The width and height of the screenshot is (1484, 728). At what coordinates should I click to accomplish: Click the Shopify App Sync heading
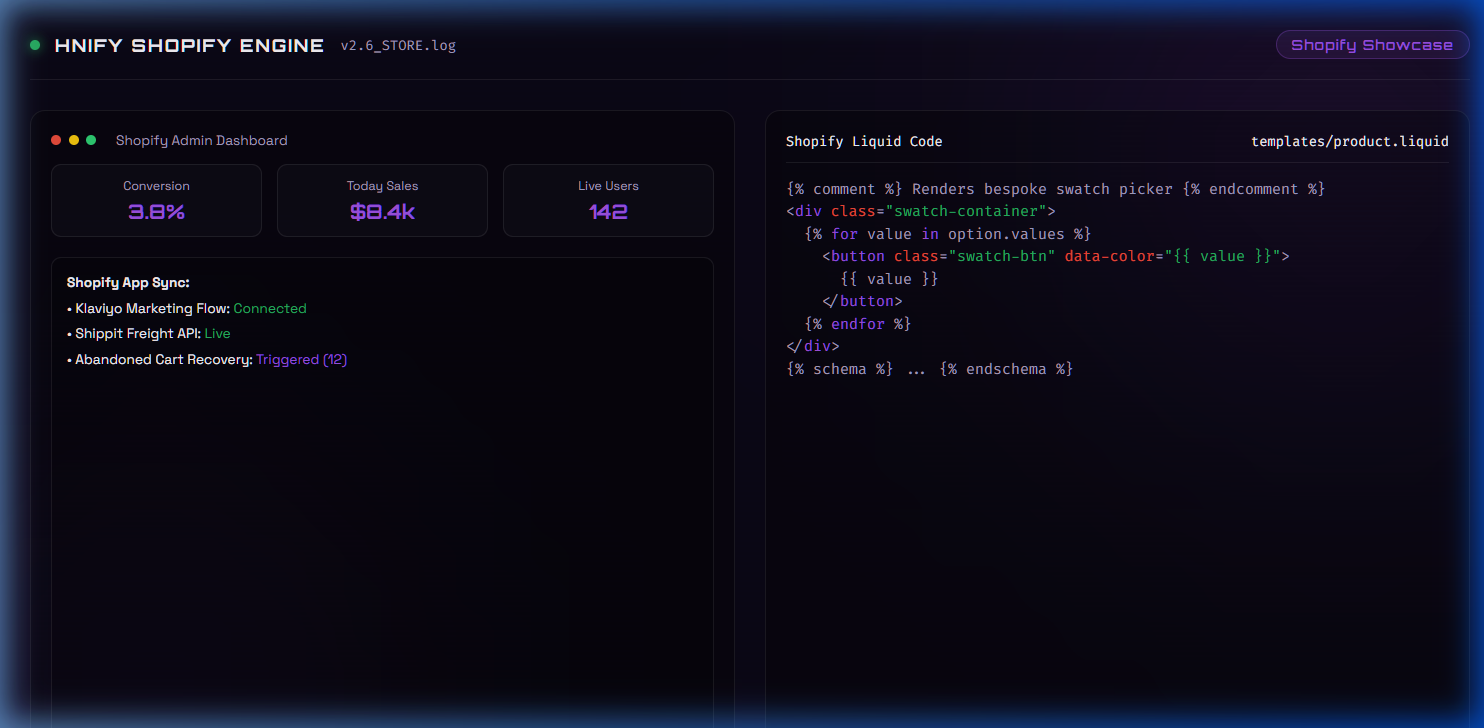pos(128,283)
